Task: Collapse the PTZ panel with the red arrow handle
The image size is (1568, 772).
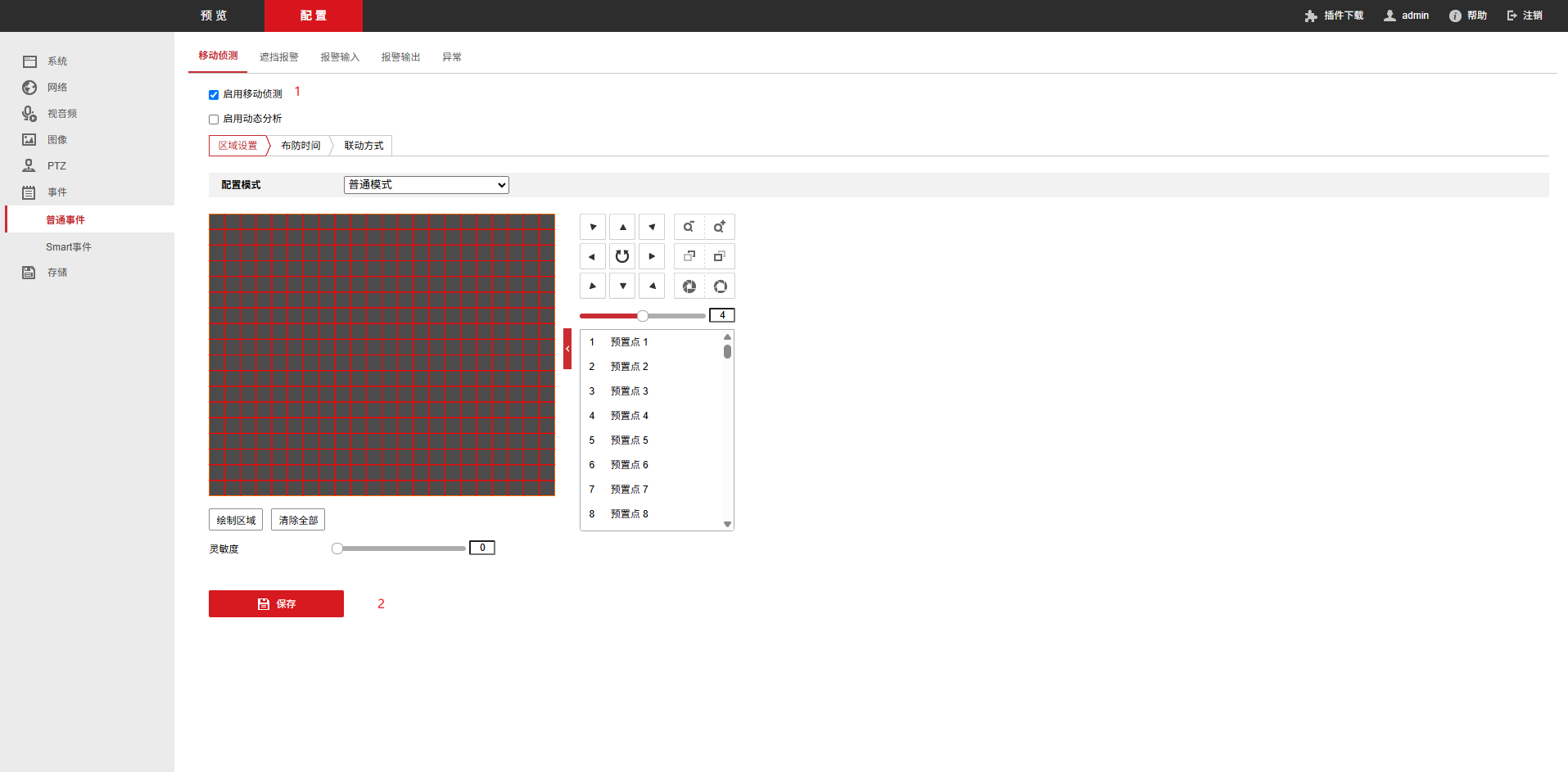Action: 567,349
